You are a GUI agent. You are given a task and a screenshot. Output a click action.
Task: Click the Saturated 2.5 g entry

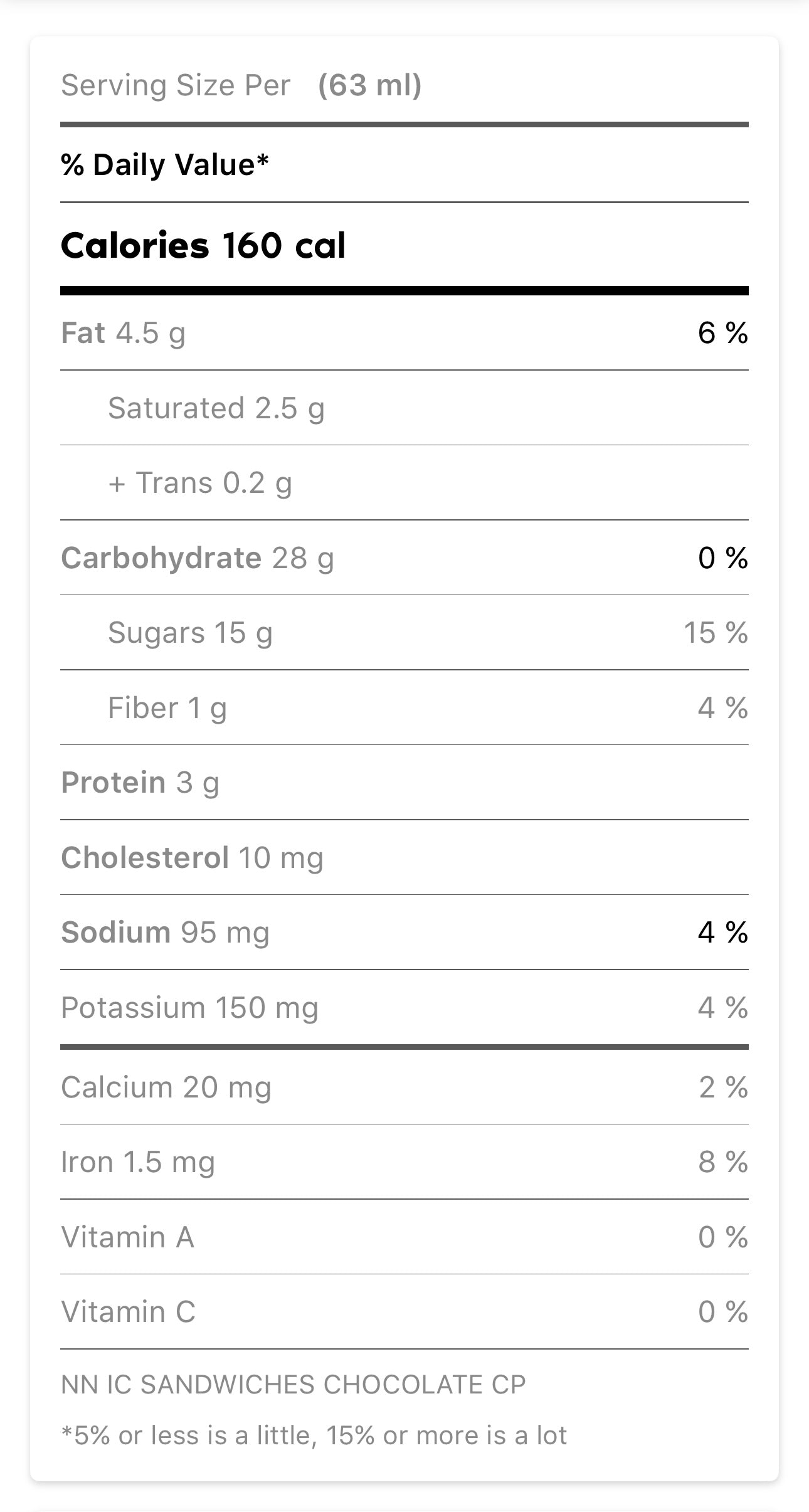[216, 408]
